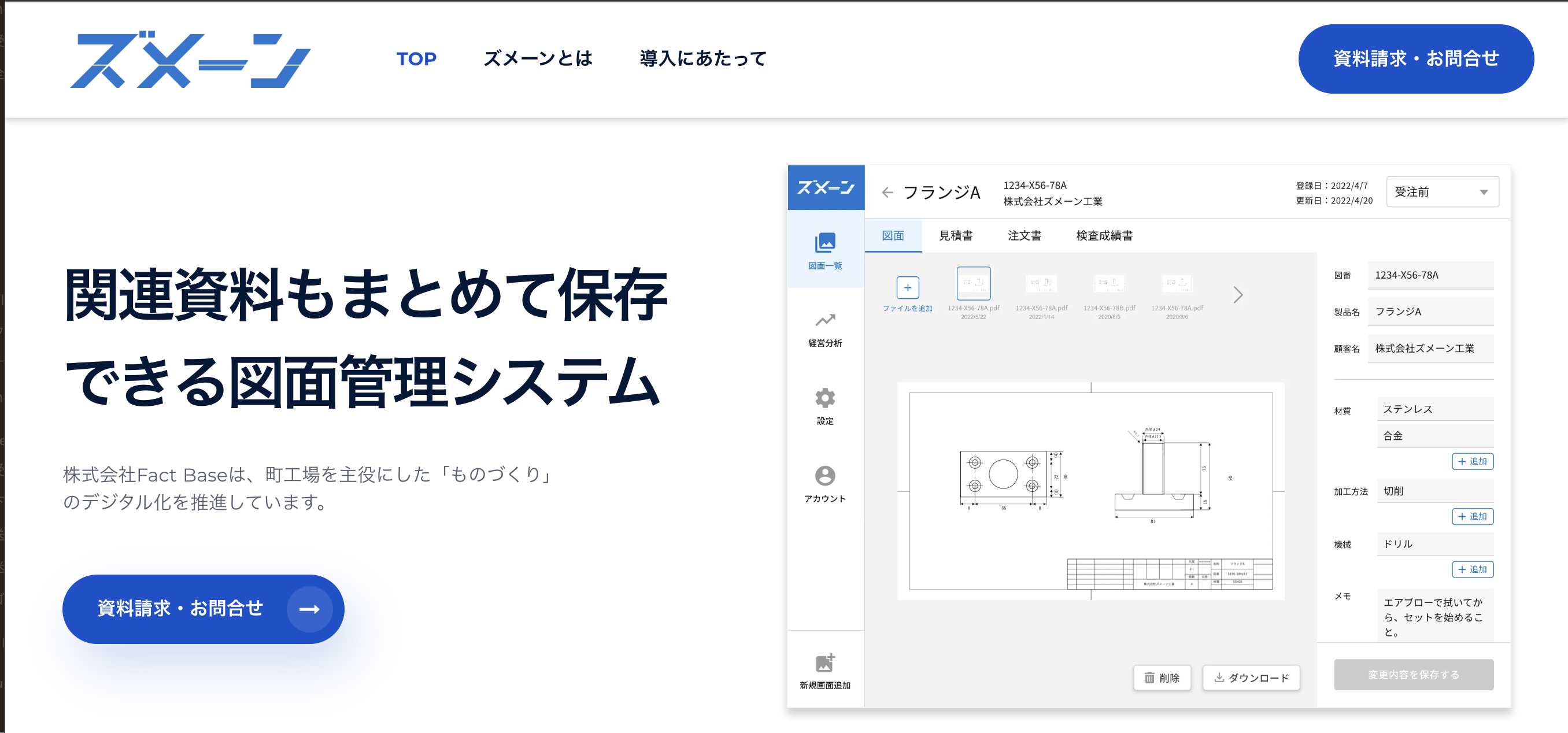
Task: Click the 製品名 field showing フランジA
Action: 1430,312
